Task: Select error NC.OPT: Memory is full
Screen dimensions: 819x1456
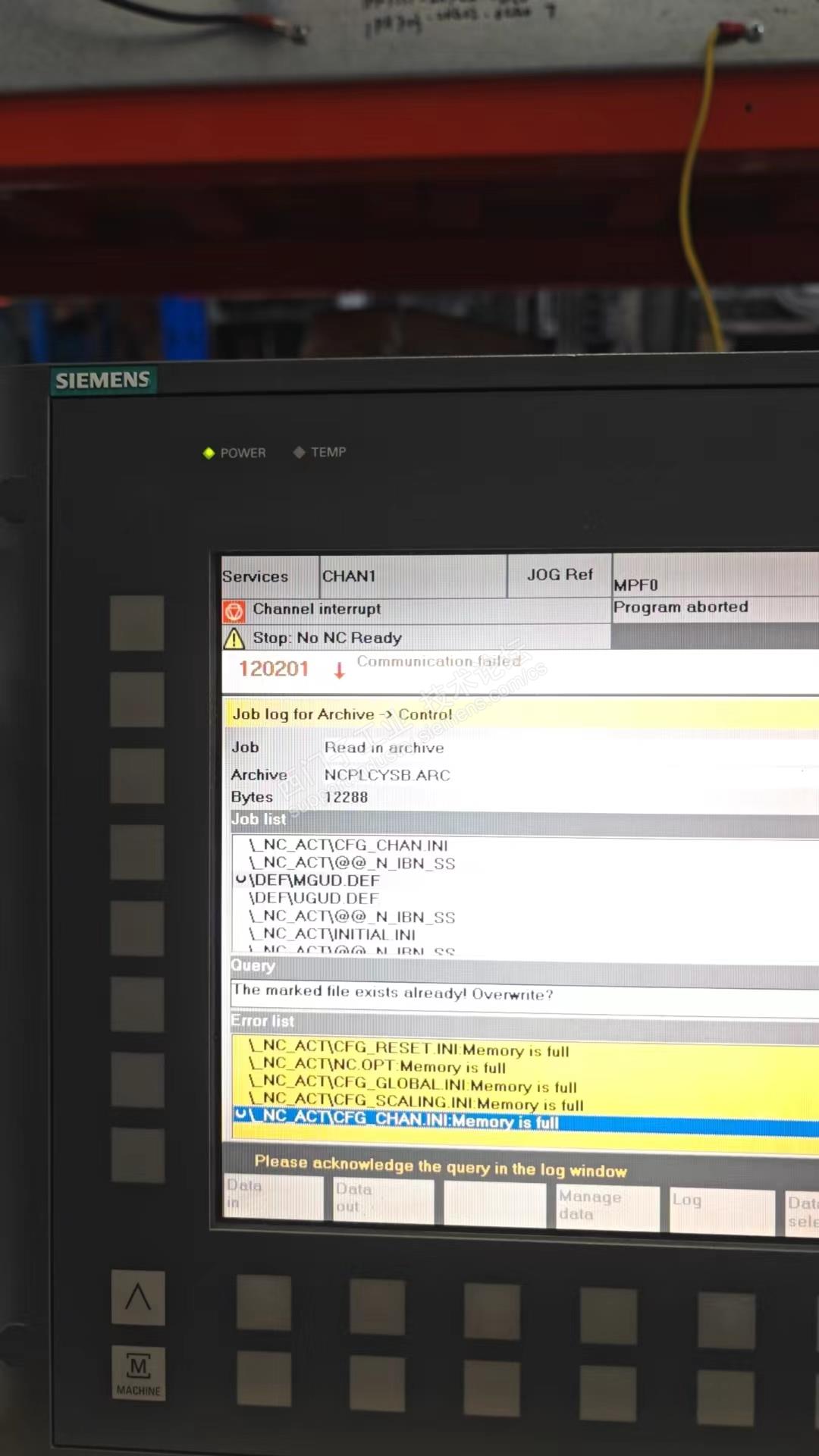Action: pyautogui.click(x=377, y=1066)
